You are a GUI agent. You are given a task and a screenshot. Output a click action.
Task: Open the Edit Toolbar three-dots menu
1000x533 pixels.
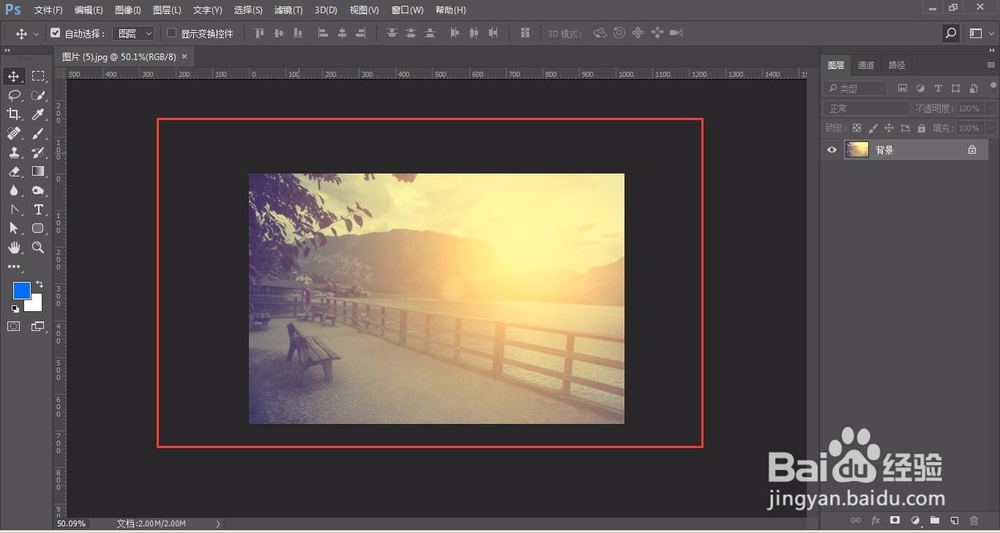coord(13,267)
